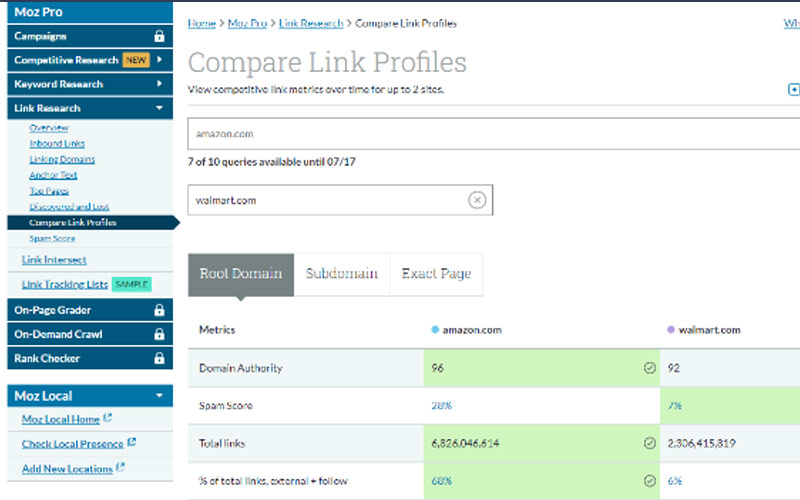Image resolution: width=800 pixels, height=500 pixels.
Task: Open the Link Intersect link
Action: coord(54,260)
